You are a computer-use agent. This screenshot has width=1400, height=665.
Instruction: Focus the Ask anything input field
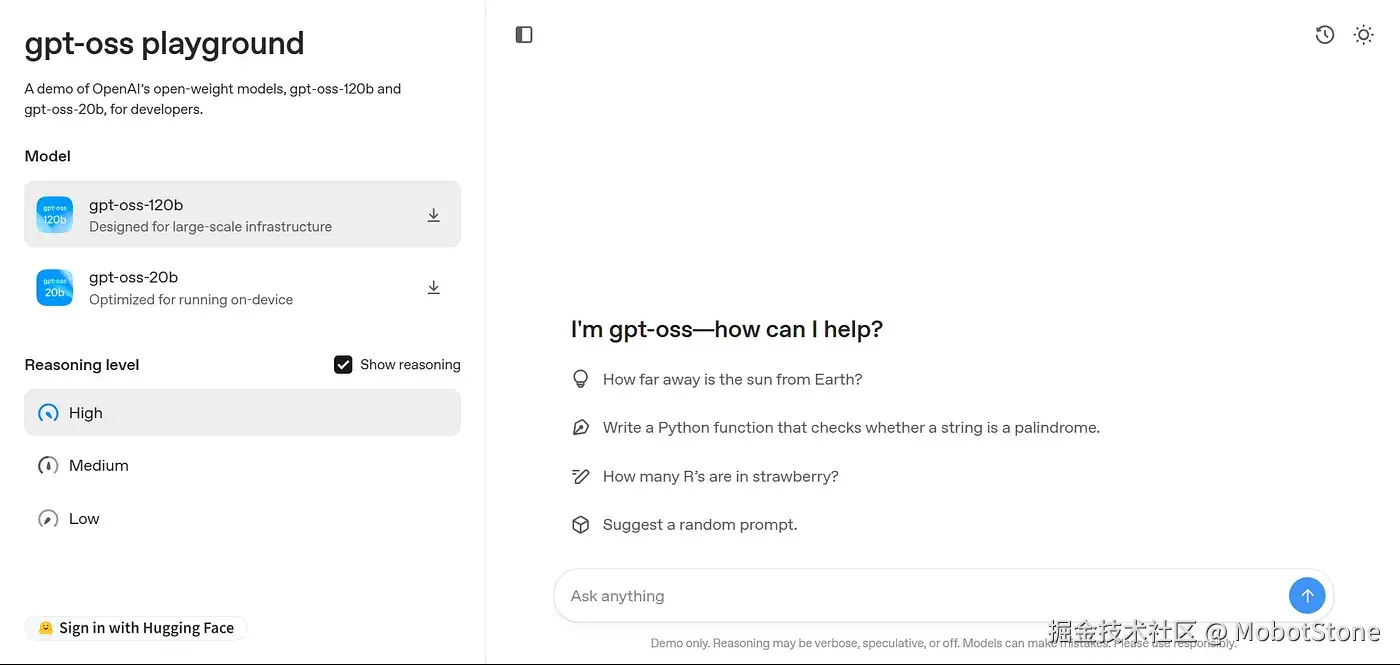click(x=920, y=596)
